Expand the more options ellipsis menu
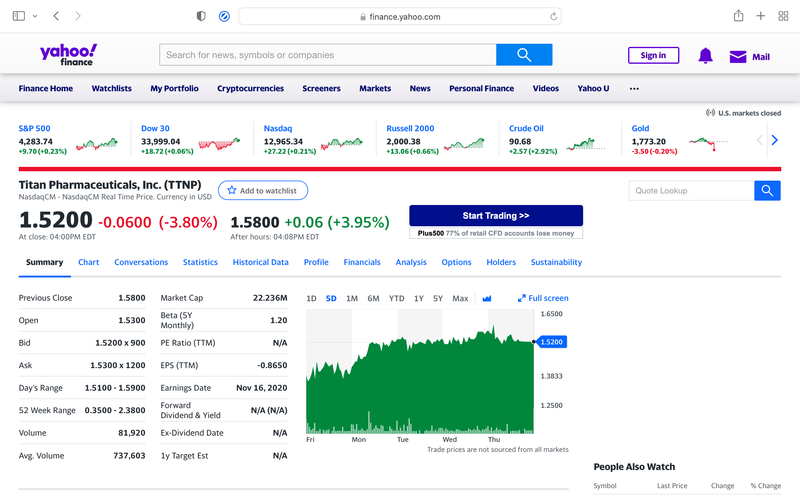 click(x=634, y=88)
